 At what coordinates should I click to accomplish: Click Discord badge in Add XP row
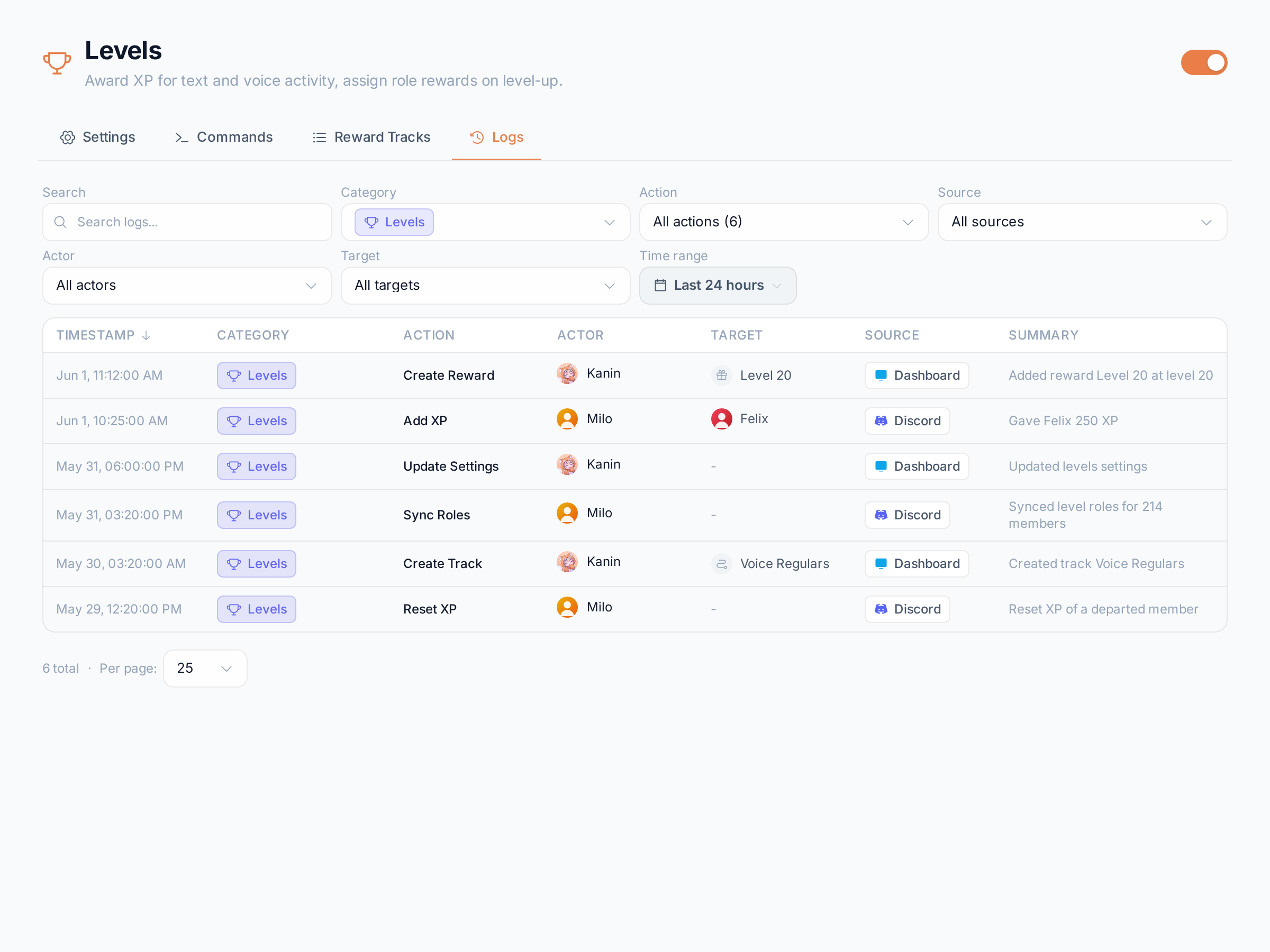(x=907, y=420)
